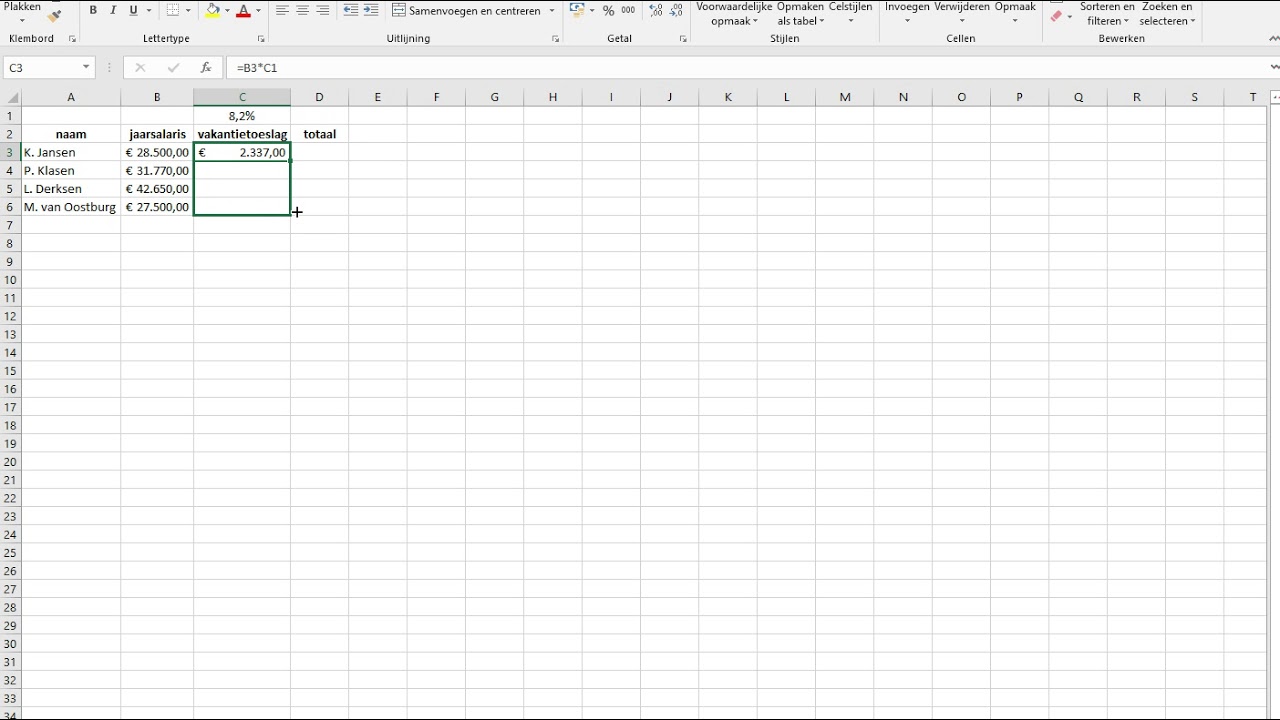Click the cell 'L. Derksen'
Screen dimensions: 1280x720
click(71, 189)
